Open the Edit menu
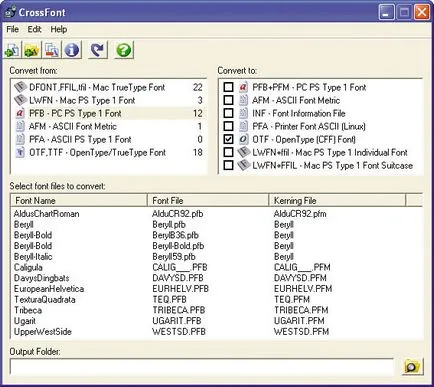This screenshot has width=434, height=387. (34, 29)
